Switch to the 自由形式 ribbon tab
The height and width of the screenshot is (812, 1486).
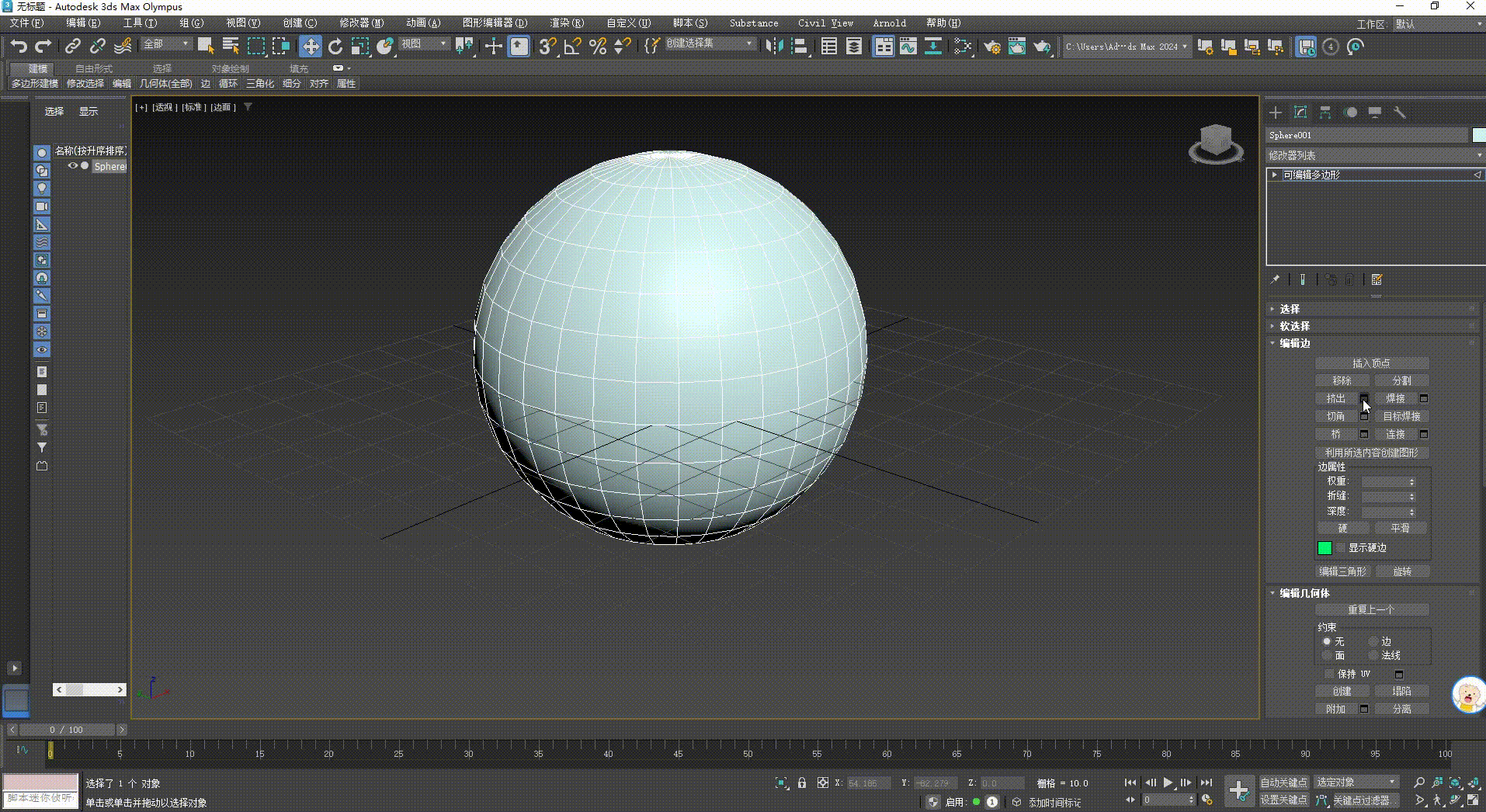click(92, 68)
